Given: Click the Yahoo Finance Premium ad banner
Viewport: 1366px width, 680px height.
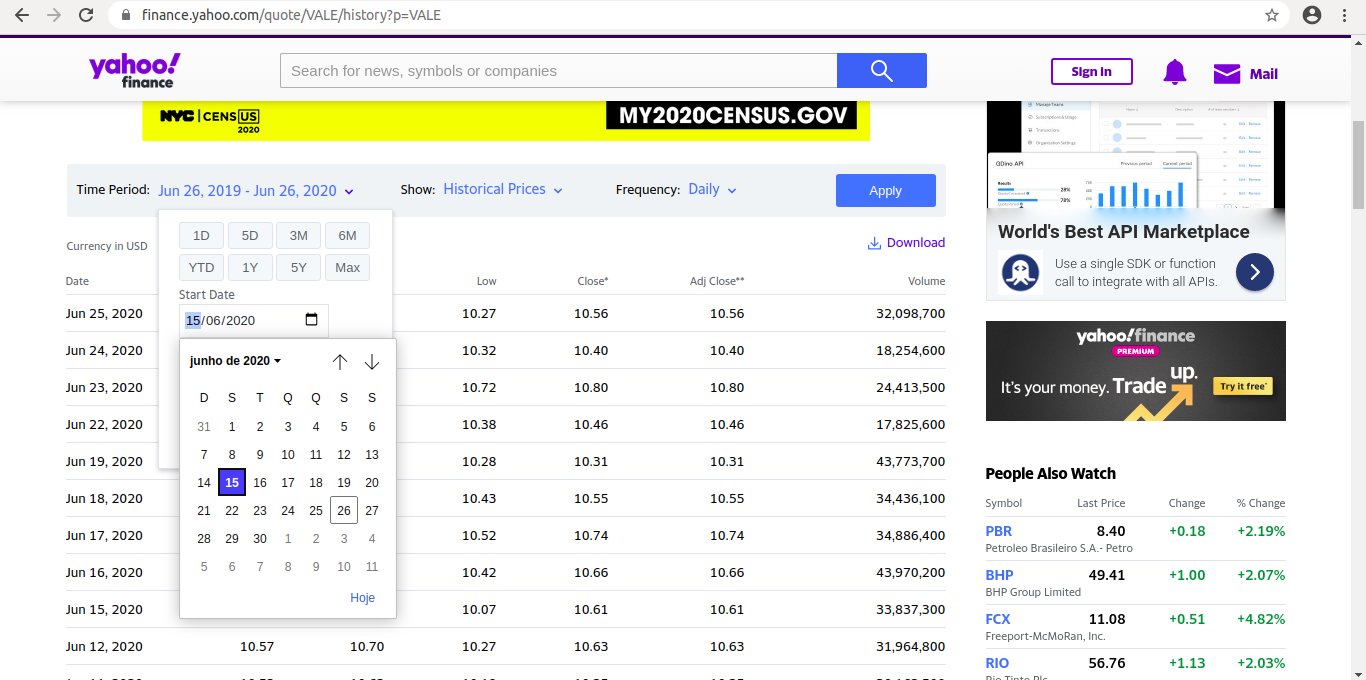Looking at the screenshot, I should (x=1136, y=371).
